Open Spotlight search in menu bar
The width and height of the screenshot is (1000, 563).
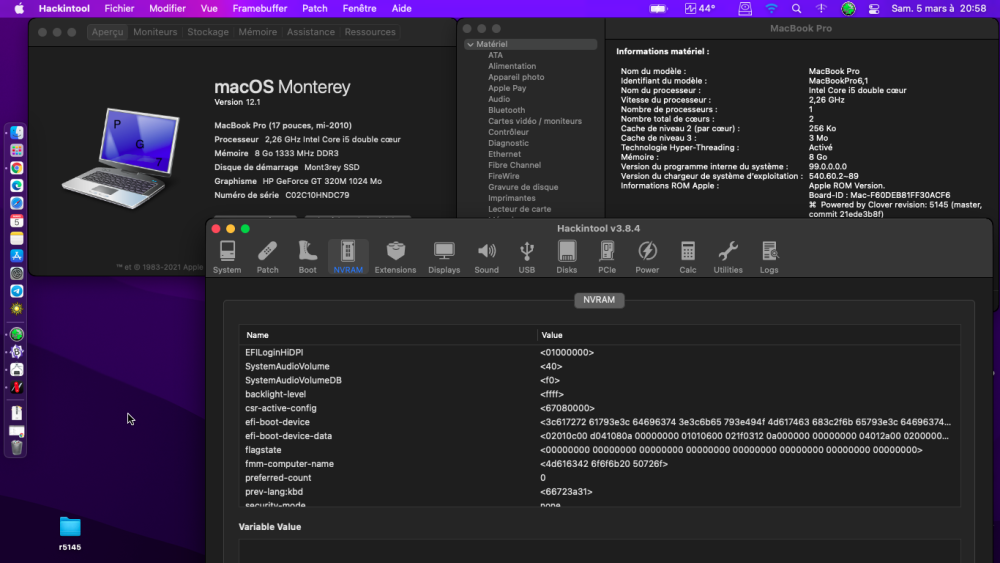point(796,8)
